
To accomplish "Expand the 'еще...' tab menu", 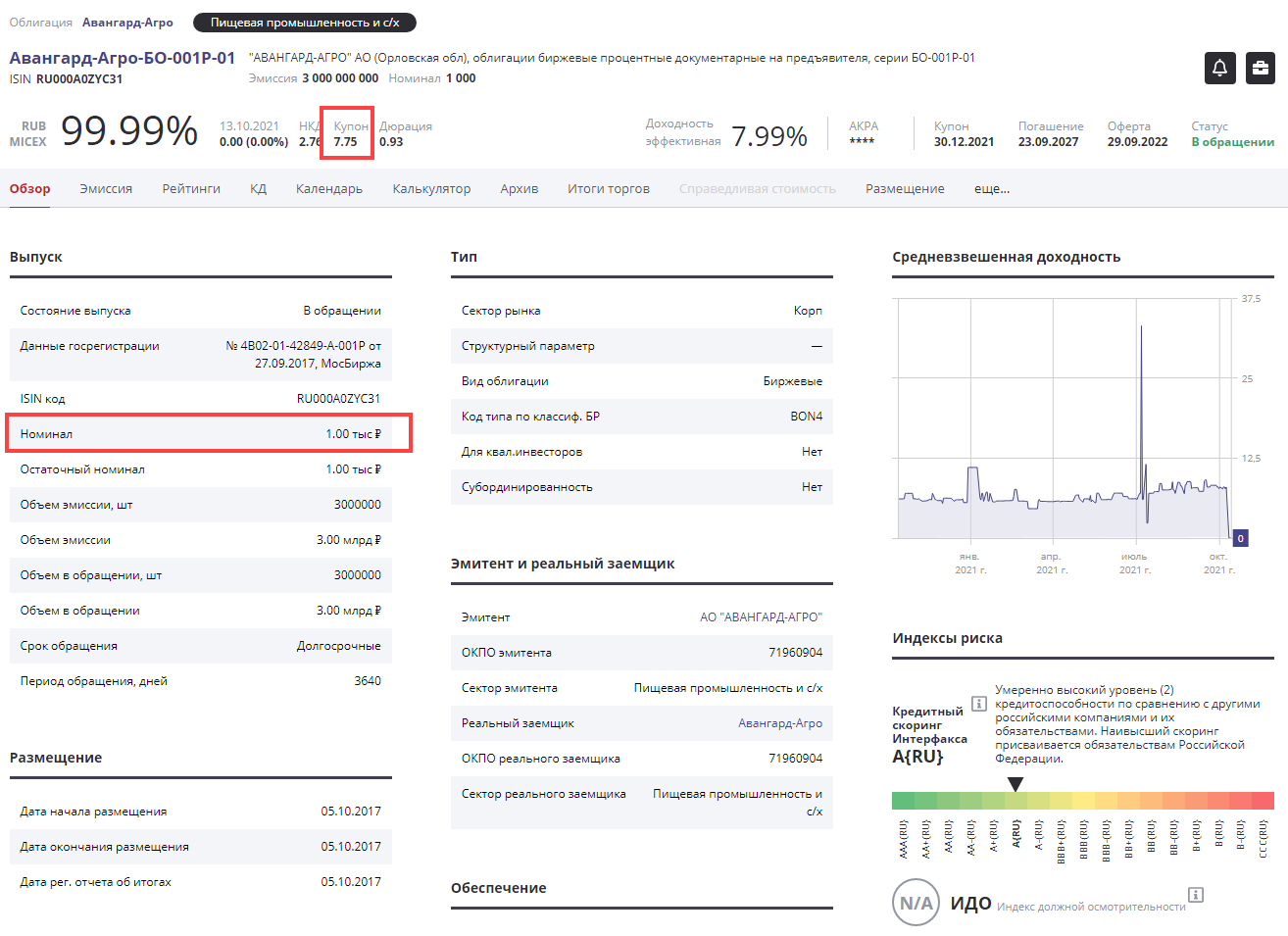I will [991, 189].
